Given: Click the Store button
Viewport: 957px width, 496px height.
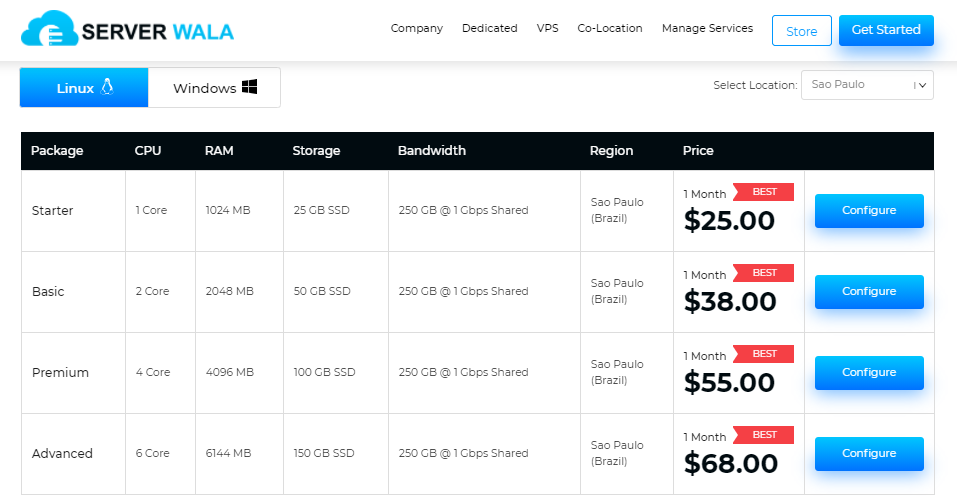Looking at the screenshot, I should [801, 31].
